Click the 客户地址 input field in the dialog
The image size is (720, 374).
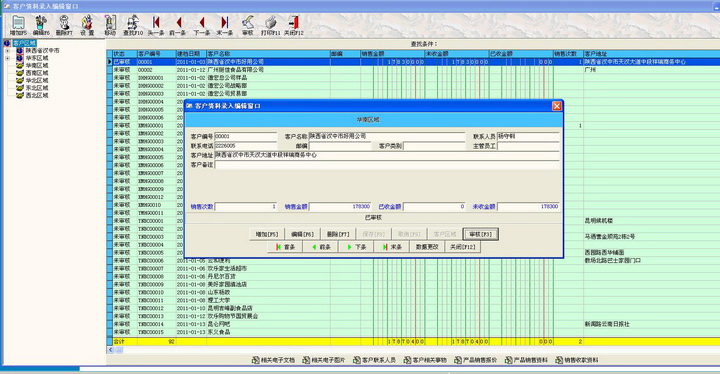point(387,155)
